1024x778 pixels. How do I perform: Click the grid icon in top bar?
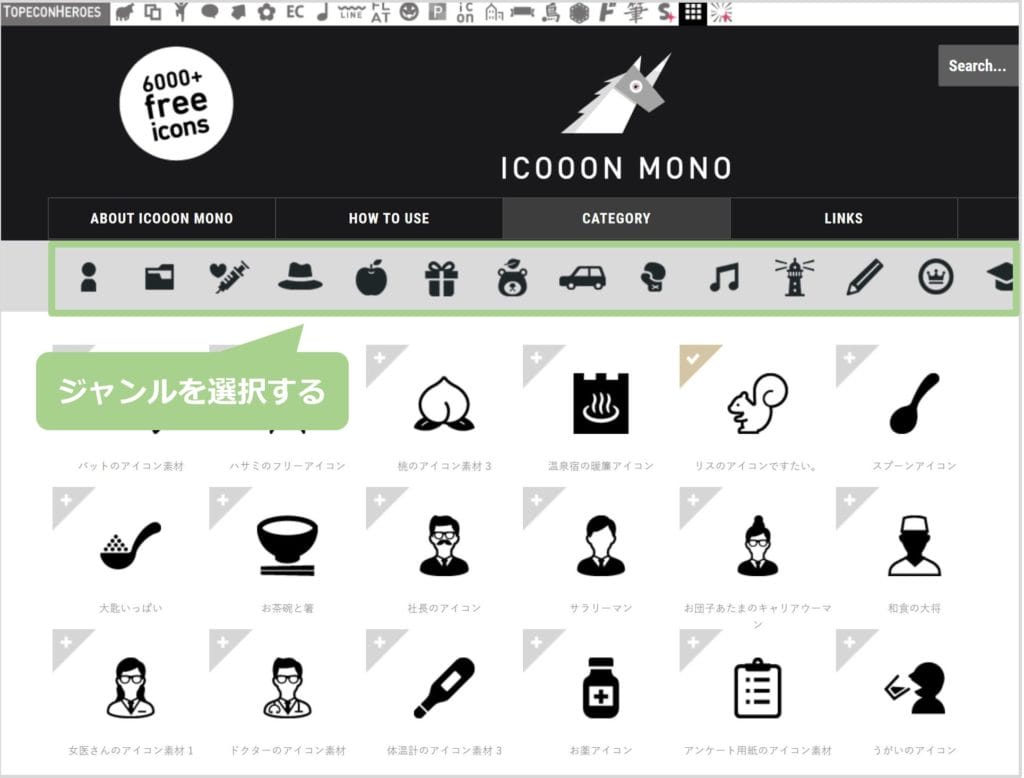(693, 12)
